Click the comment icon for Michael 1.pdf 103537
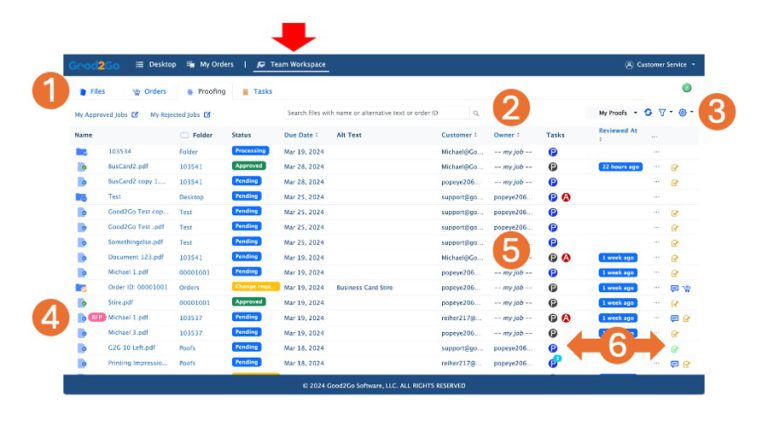The image size is (768, 432). [674, 318]
